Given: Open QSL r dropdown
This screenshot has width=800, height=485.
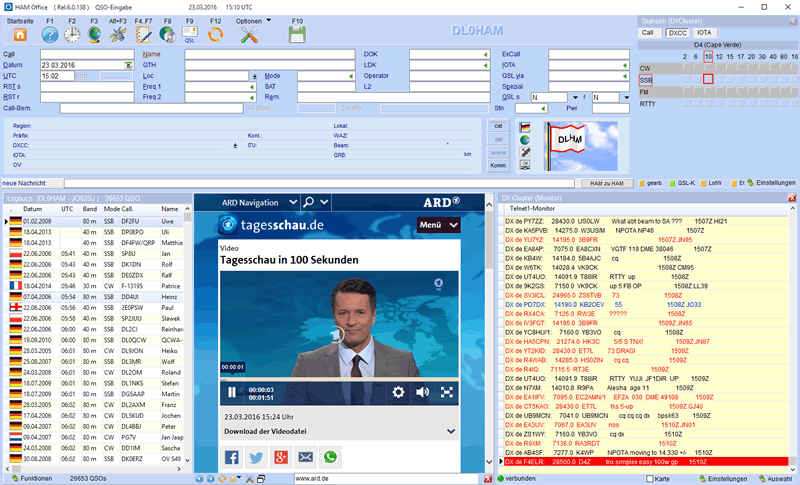Looking at the screenshot, I should 627,97.
